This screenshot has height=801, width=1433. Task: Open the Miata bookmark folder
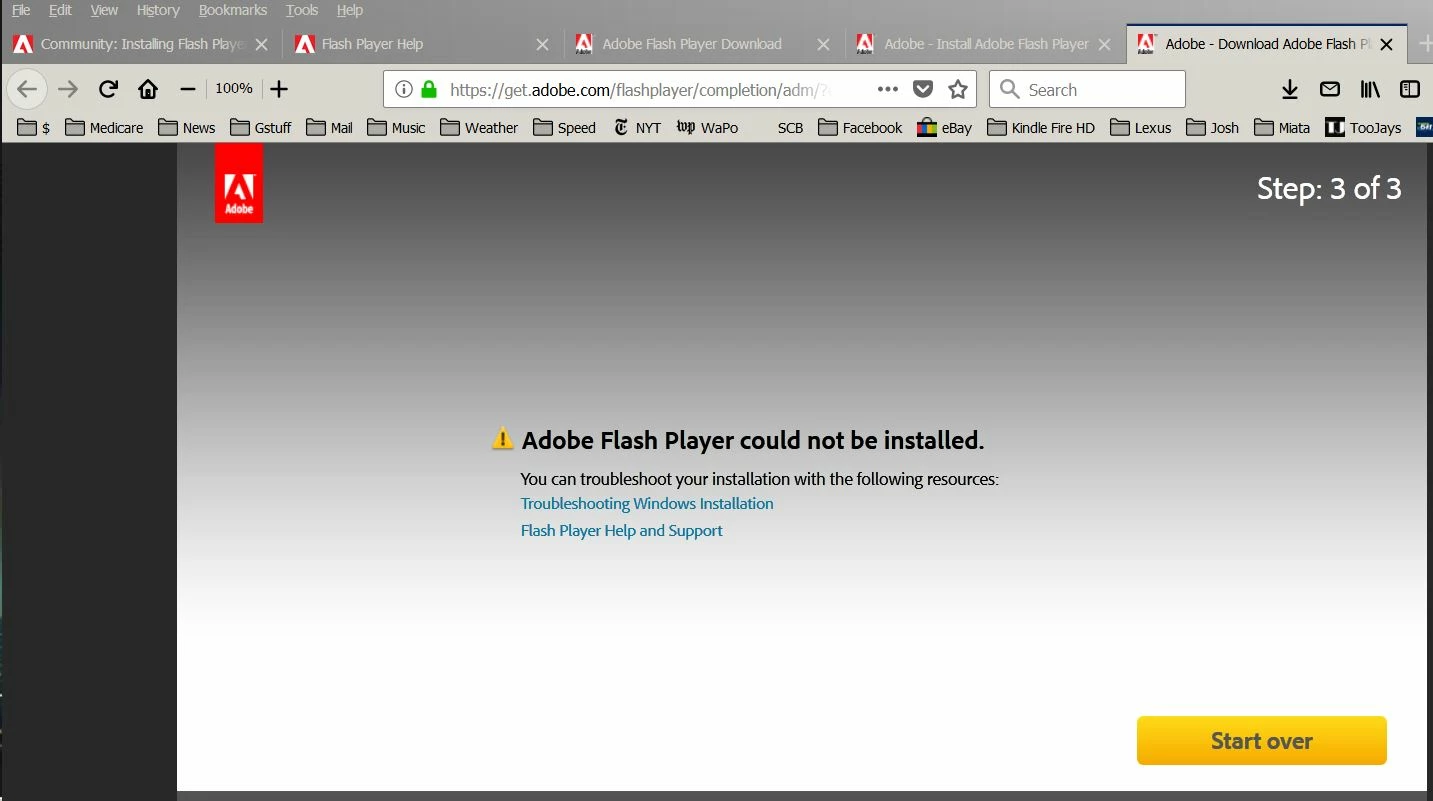coord(1281,127)
